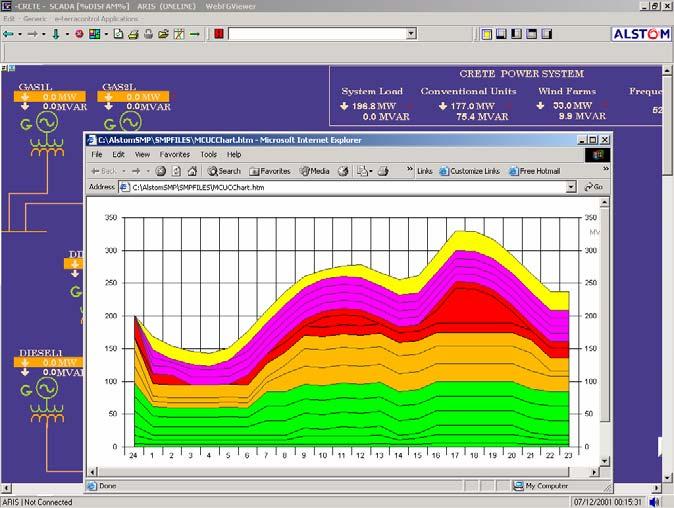This screenshot has width=674, height=508.
Task: Click the Internet Explorer Print icon
Action: pyautogui.click(x=383, y=171)
